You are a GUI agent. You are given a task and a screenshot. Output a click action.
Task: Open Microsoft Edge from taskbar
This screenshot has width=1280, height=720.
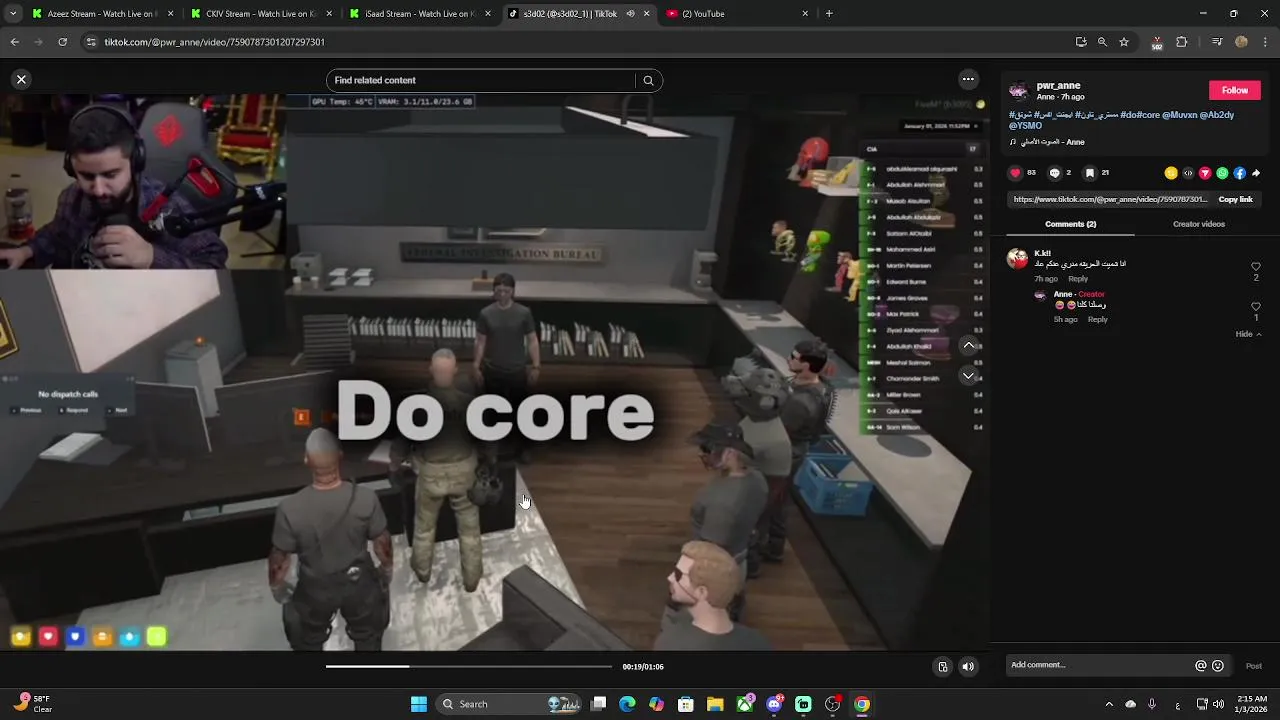pyautogui.click(x=627, y=704)
